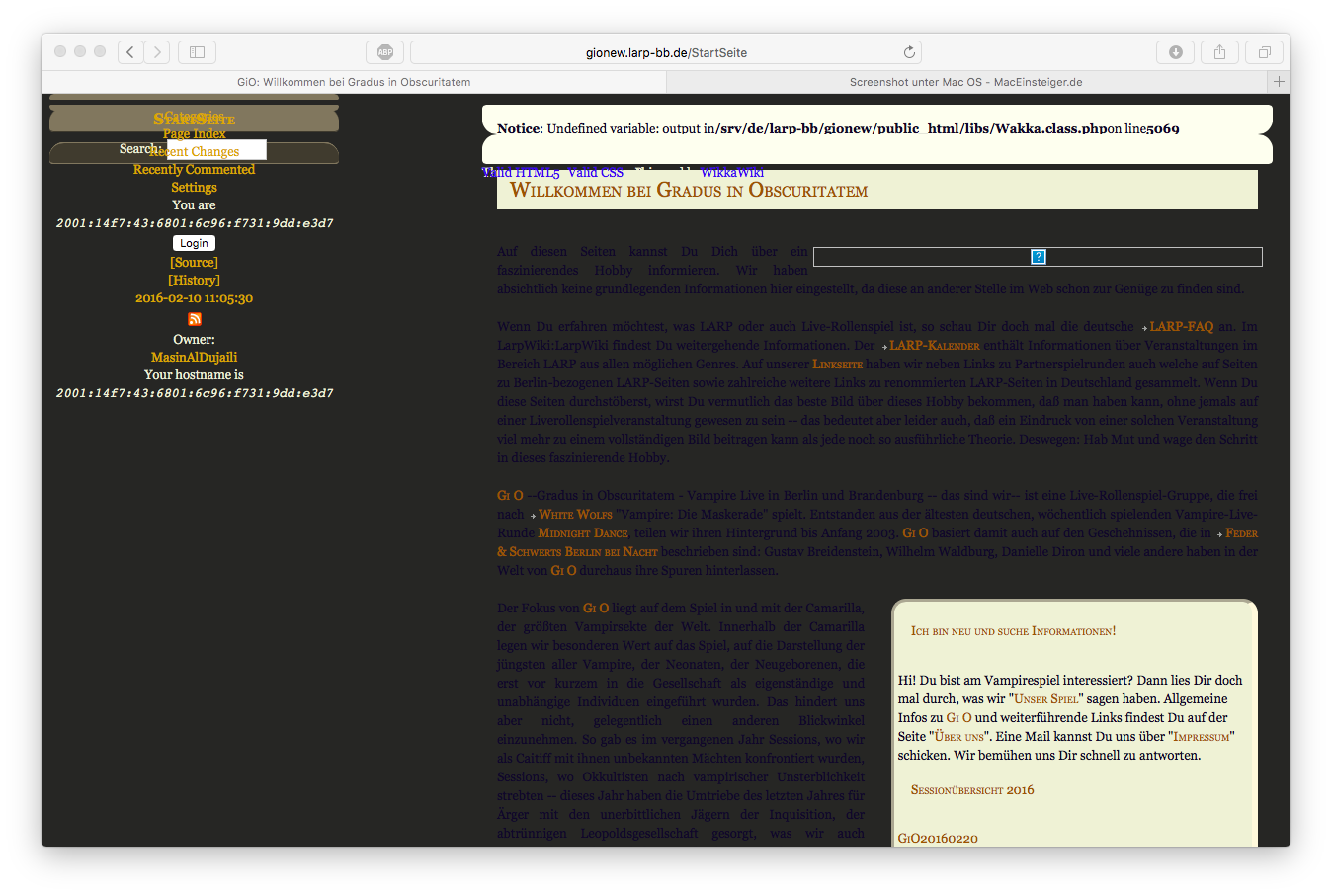Follow the LARP-FAQ external link

(1181, 327)
